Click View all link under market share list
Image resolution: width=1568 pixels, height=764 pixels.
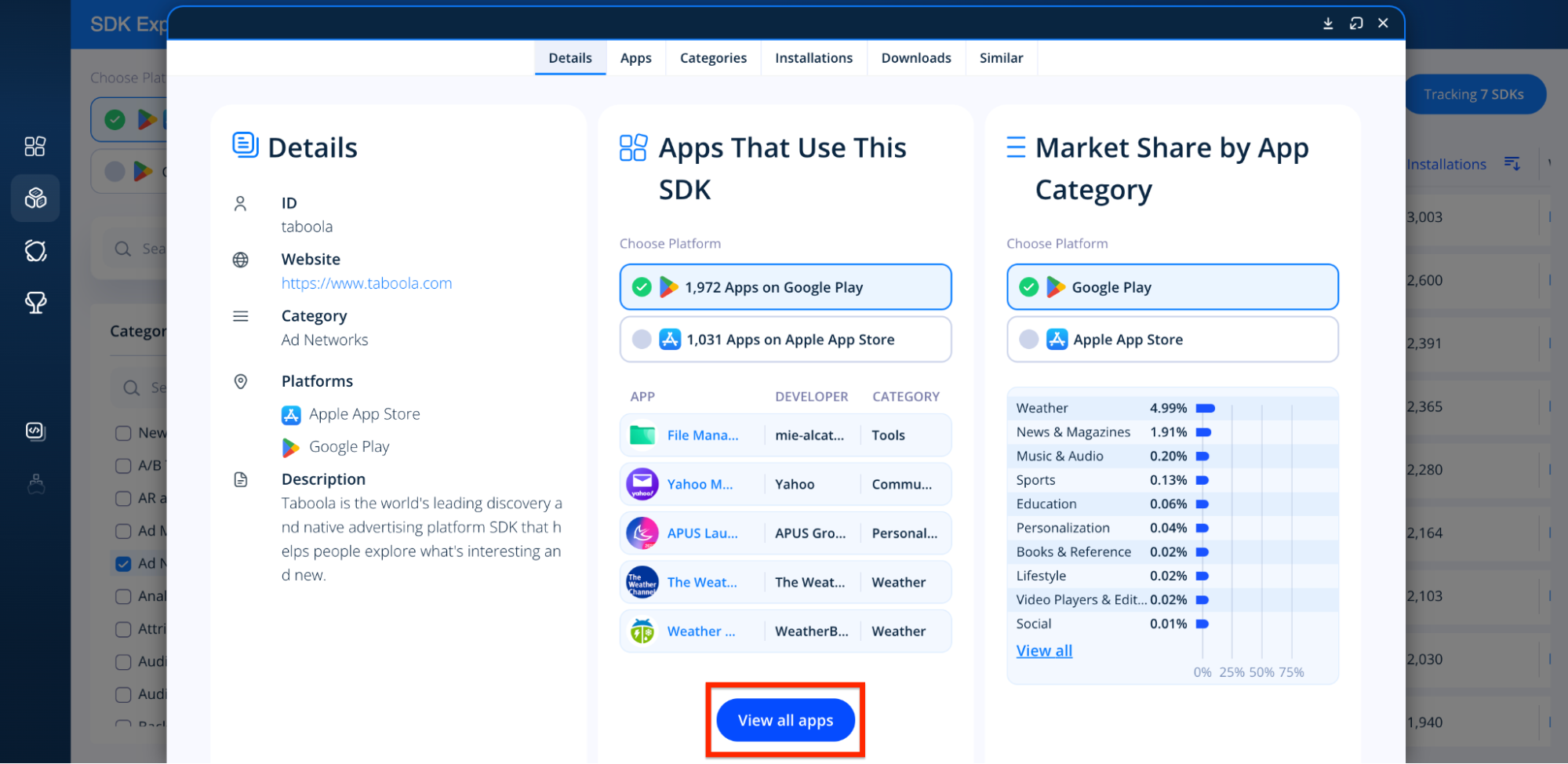[x=1044, y=651]
